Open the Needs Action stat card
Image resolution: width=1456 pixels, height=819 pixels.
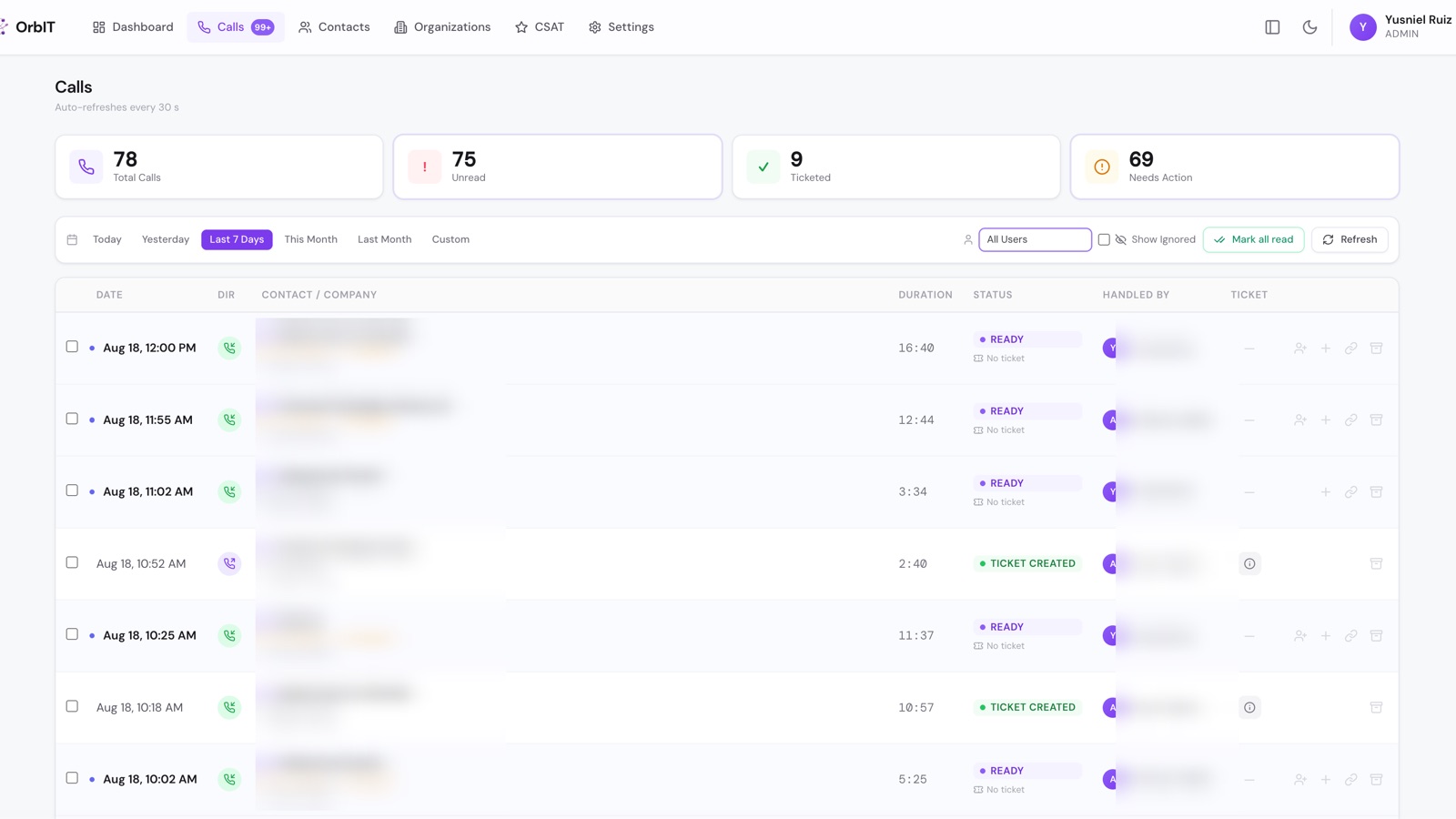(1234, 167)
